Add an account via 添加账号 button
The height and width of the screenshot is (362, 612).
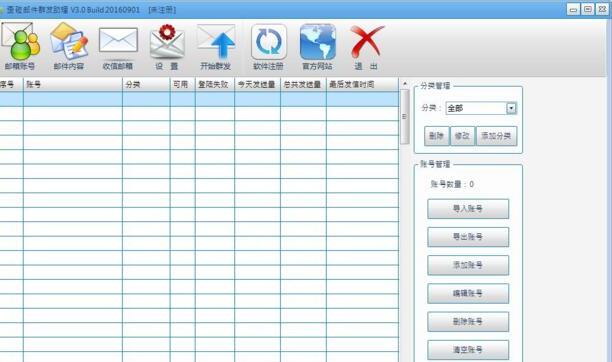coord(468,265)
